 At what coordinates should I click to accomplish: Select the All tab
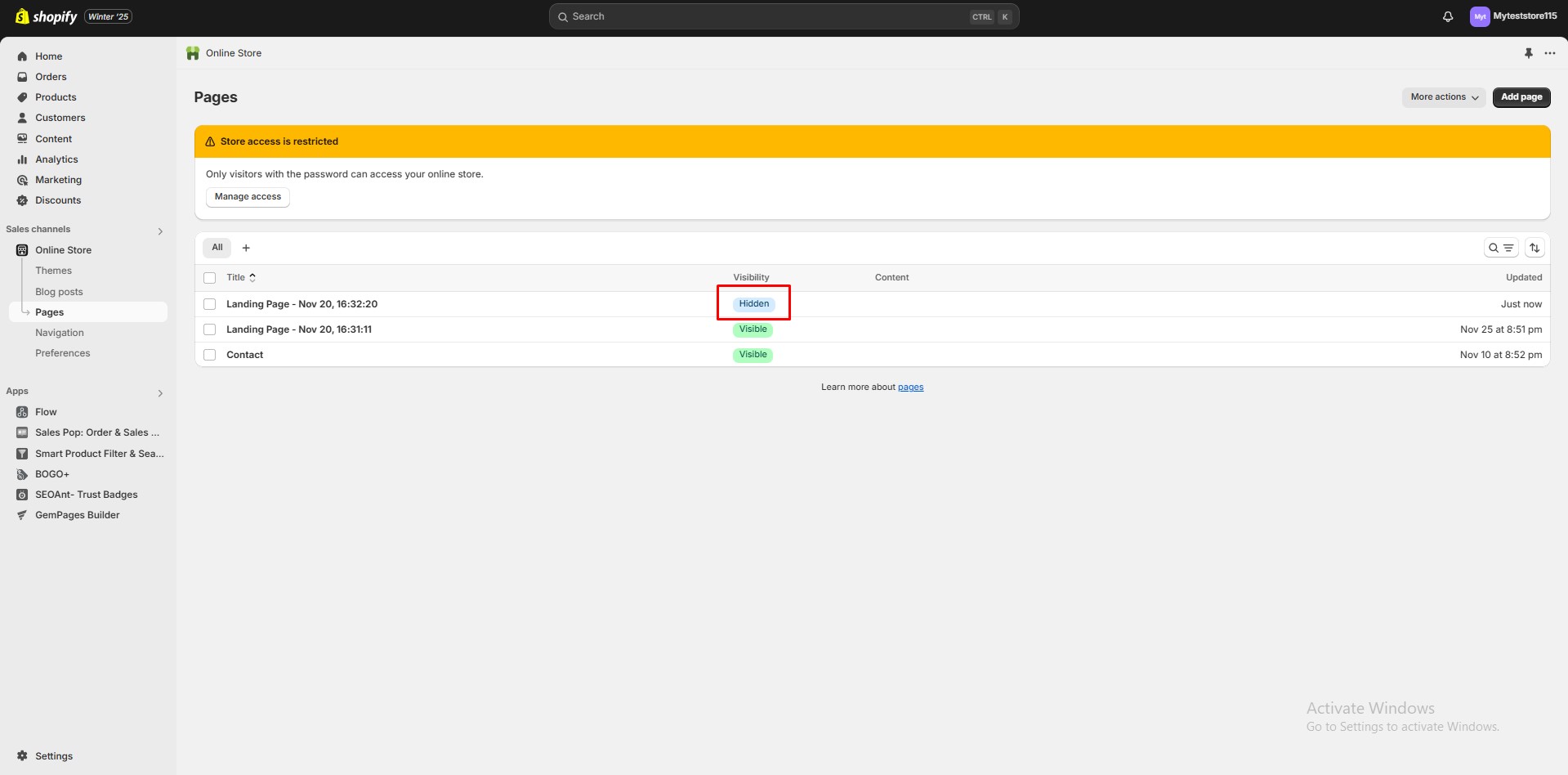click(x=217, y=248)
